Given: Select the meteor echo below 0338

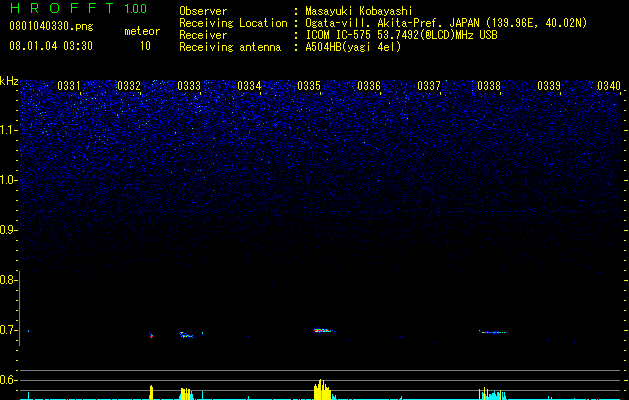Looking at the screenshot, I should tap(493, 332).
